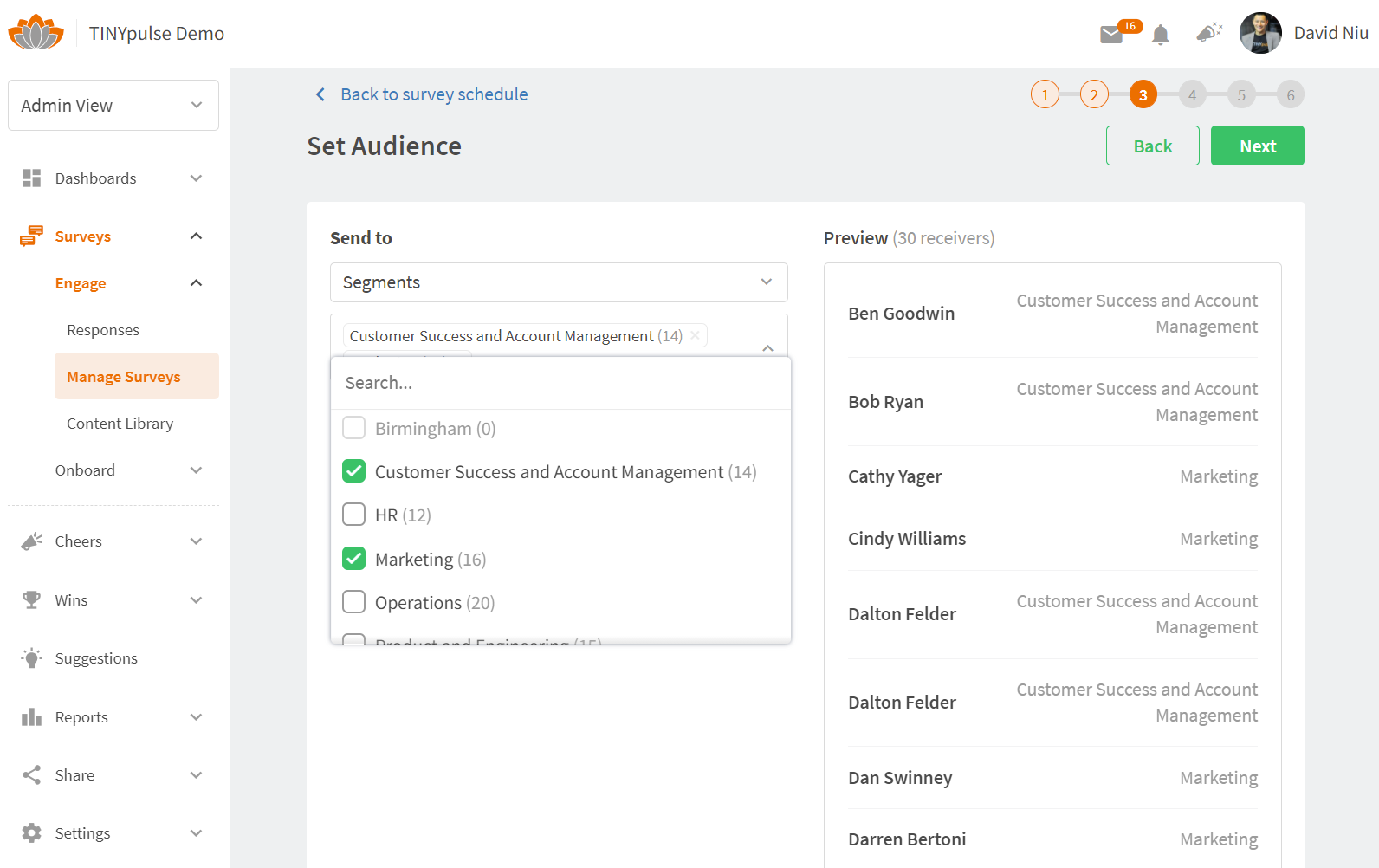Click the Settings gear icon in sidebar
This screenshot has width=1379, height=868.
pyautogui.click(x=32, y=833)
